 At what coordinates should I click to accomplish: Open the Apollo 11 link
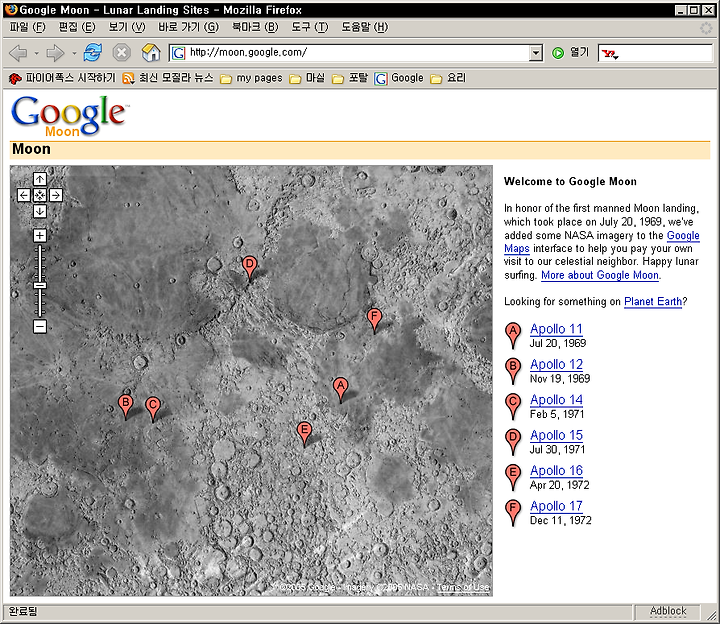(x=557, y=329)
